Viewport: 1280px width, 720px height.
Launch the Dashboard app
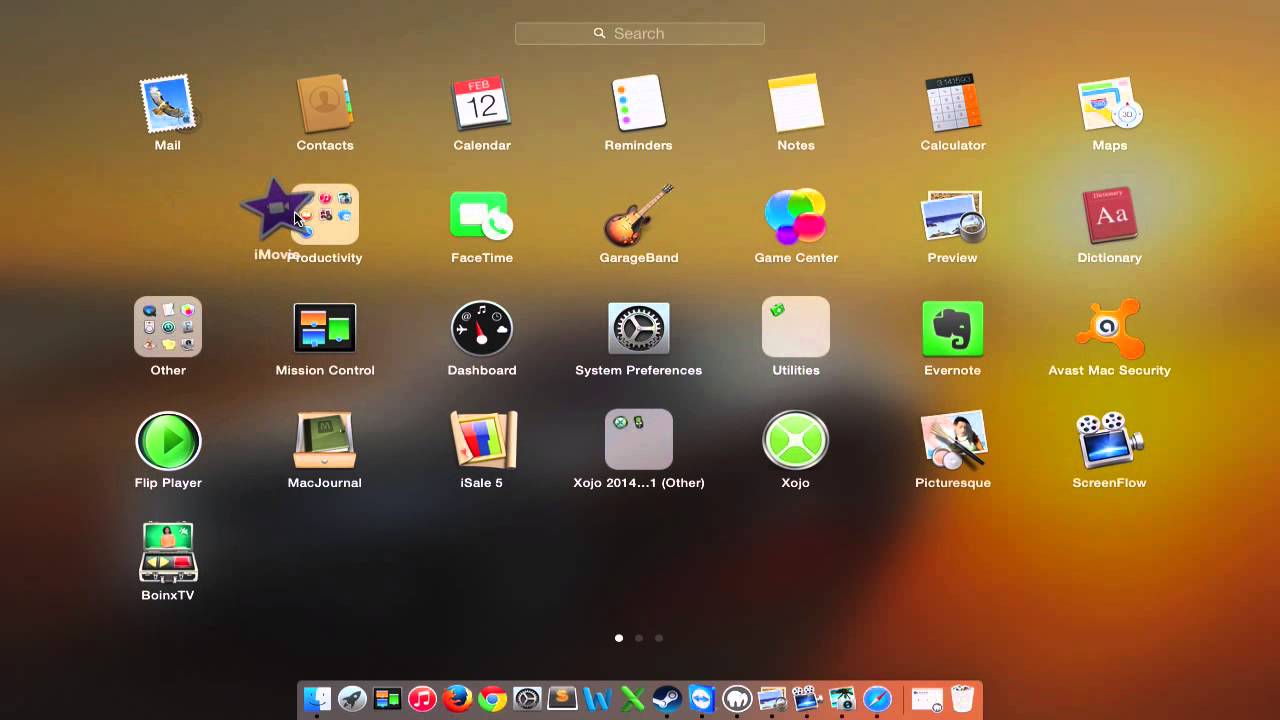pos(482,328)
